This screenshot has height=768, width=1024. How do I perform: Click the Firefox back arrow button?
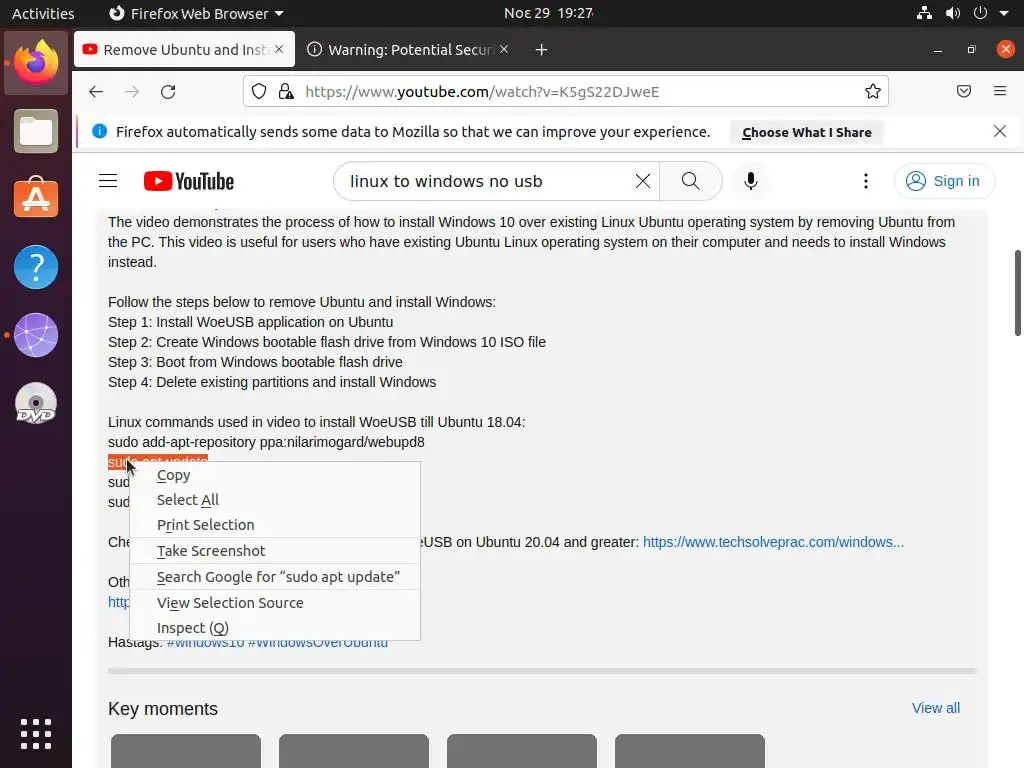click(x=96, y=91)
